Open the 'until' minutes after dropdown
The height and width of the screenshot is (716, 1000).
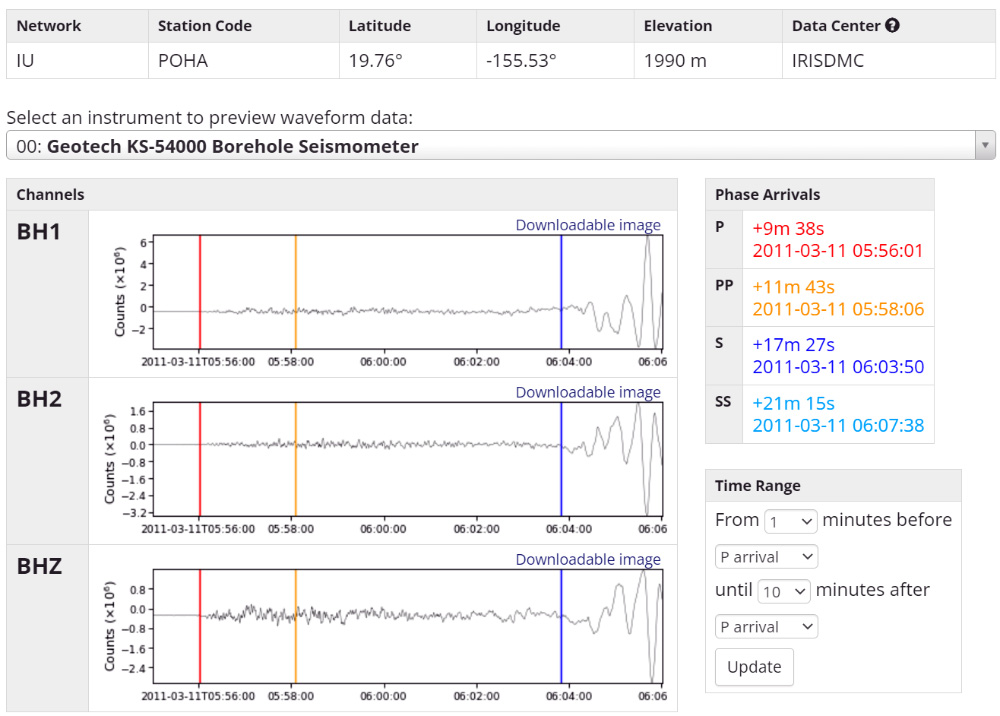[x=783, y=591]
